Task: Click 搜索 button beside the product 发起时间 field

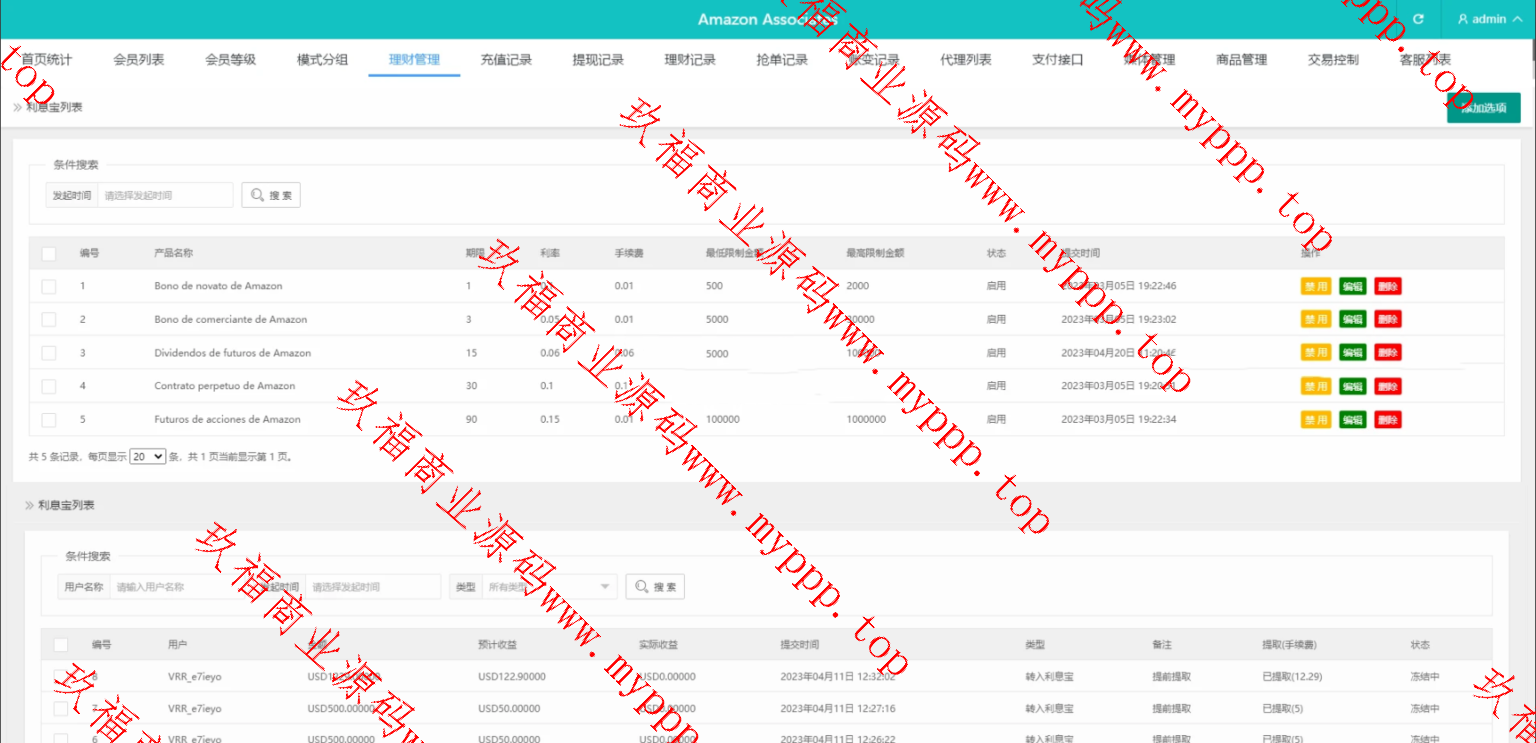Action: coord(271,195)
